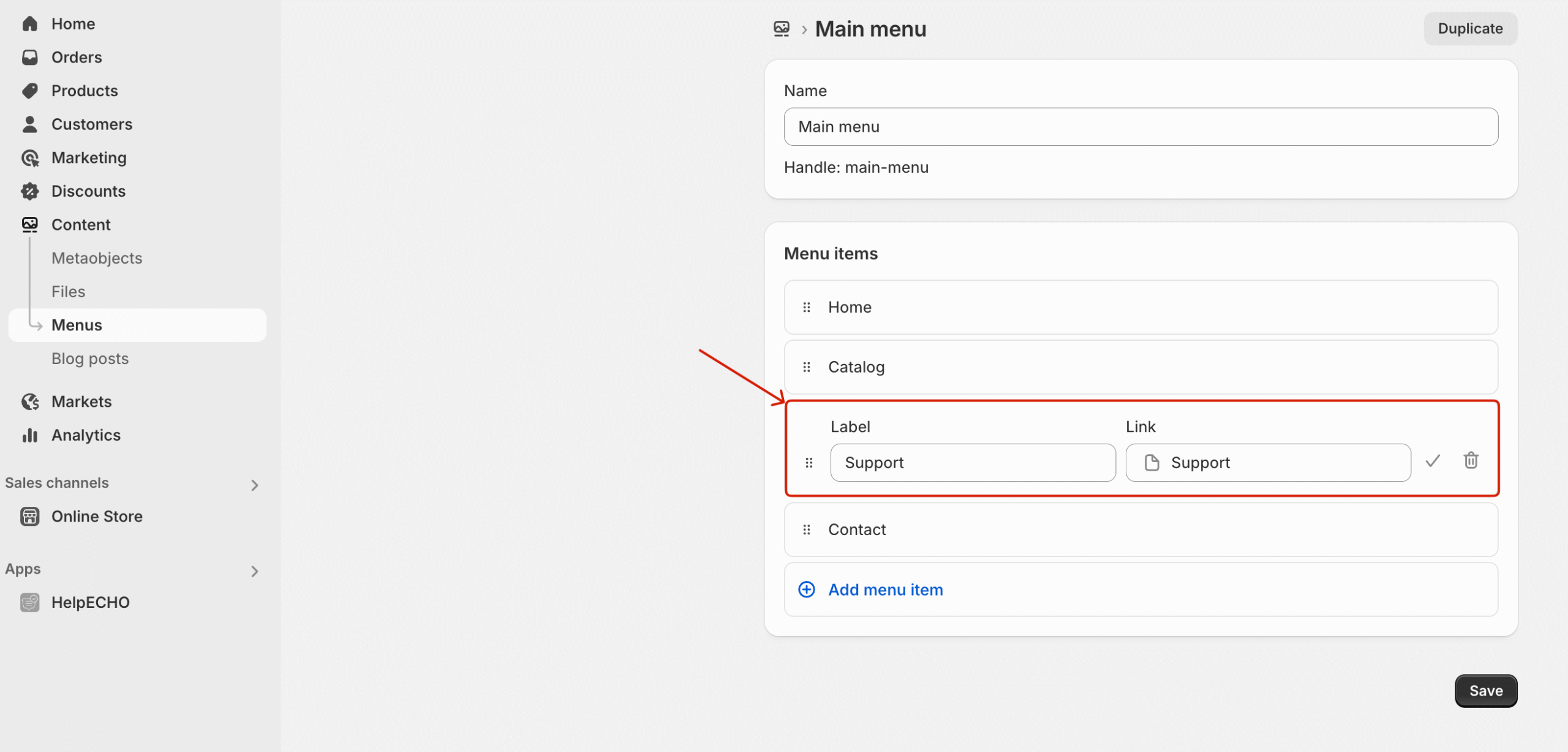1568x752 pixels.
Task: Focus the menu Name input field
Action: 1140,127
